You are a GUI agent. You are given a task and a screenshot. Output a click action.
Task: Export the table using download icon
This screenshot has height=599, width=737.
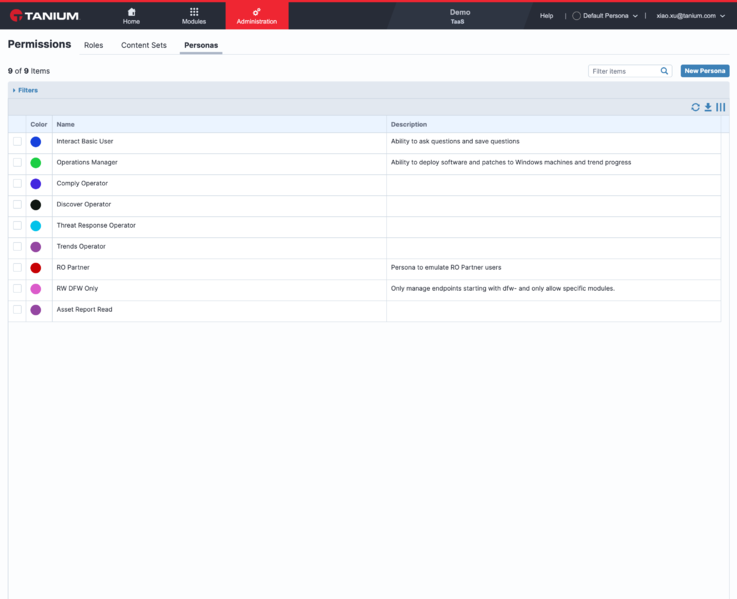[708, 107]
